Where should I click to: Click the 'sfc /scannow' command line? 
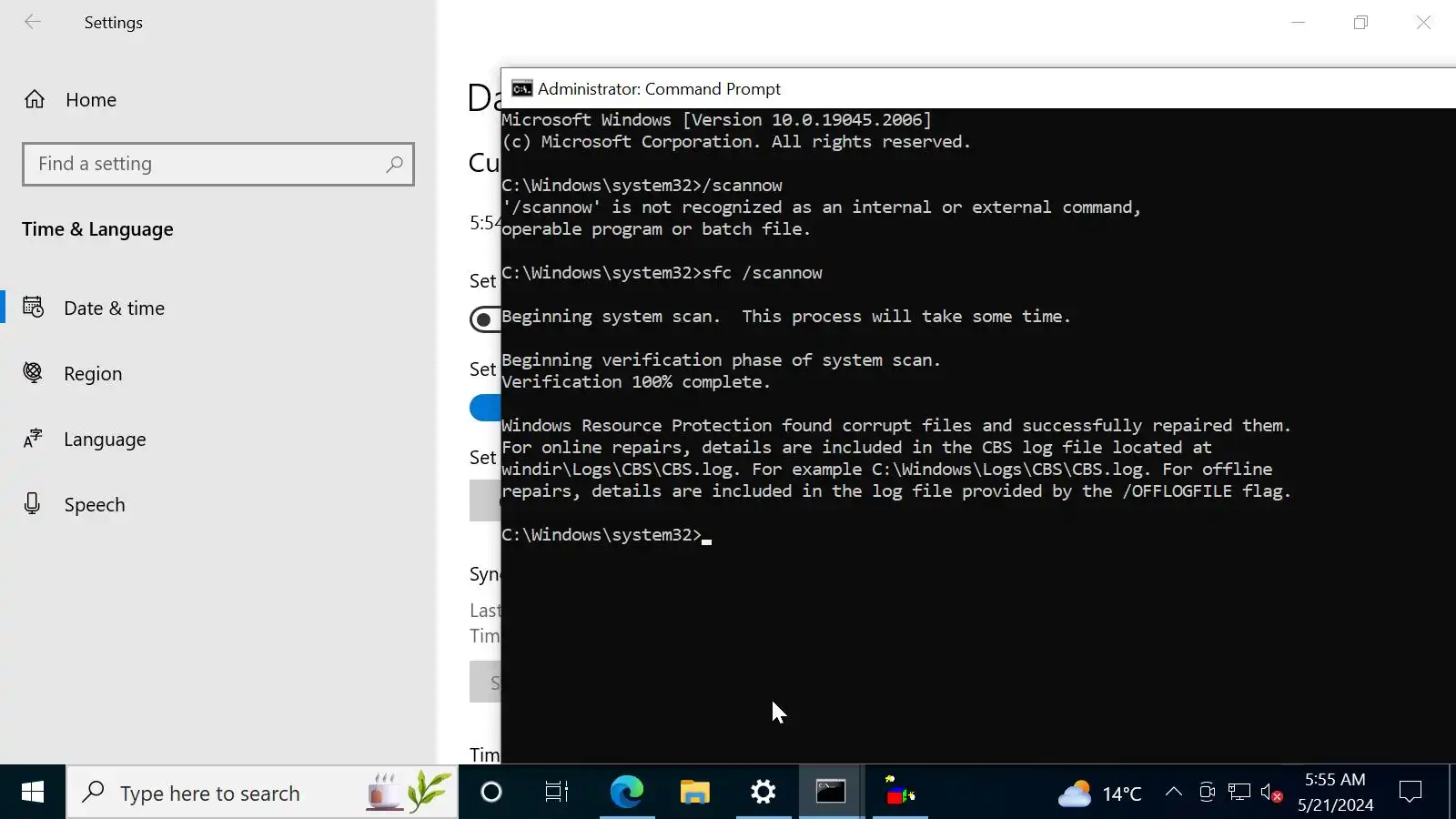(x=662, y=272)
